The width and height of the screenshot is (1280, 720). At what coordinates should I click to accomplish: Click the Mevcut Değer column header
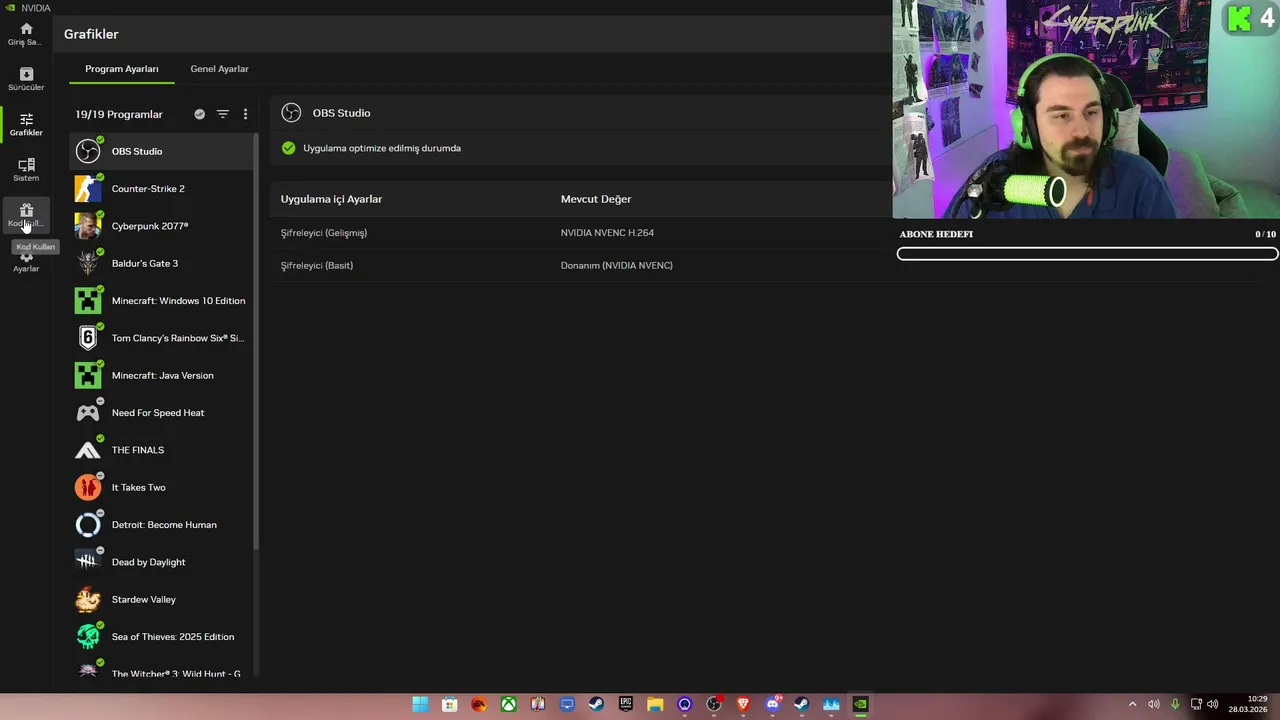pyautogui.click(x=596, y=199)
